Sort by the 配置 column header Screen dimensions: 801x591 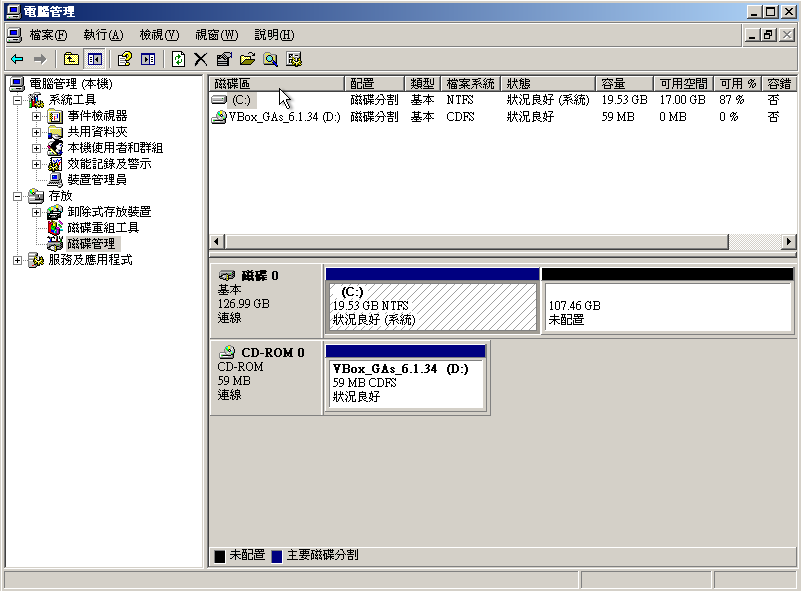pyautogui.click(x=374, y=84)
